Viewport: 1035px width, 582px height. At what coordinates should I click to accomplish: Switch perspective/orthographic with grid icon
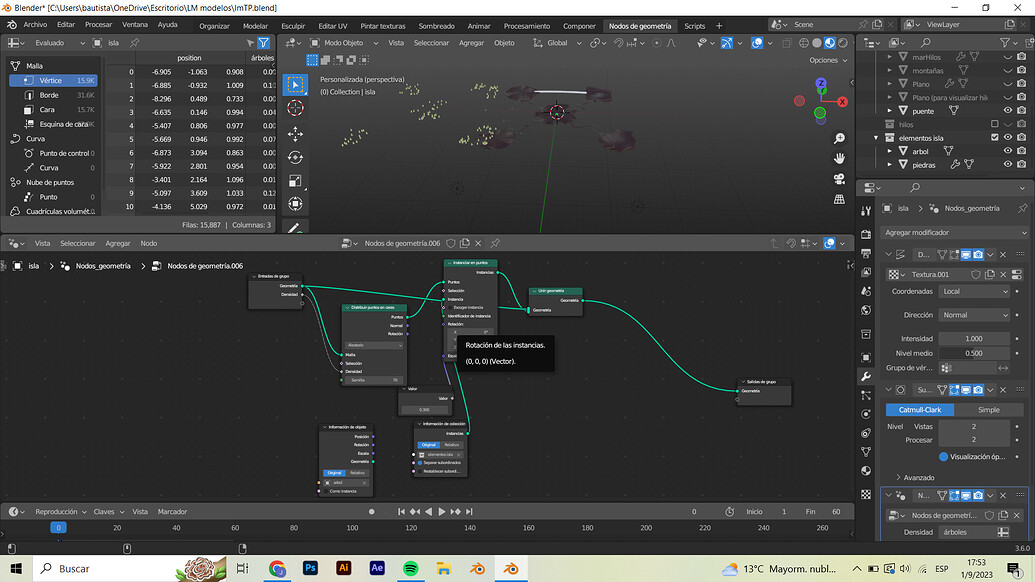pos(839,199)
